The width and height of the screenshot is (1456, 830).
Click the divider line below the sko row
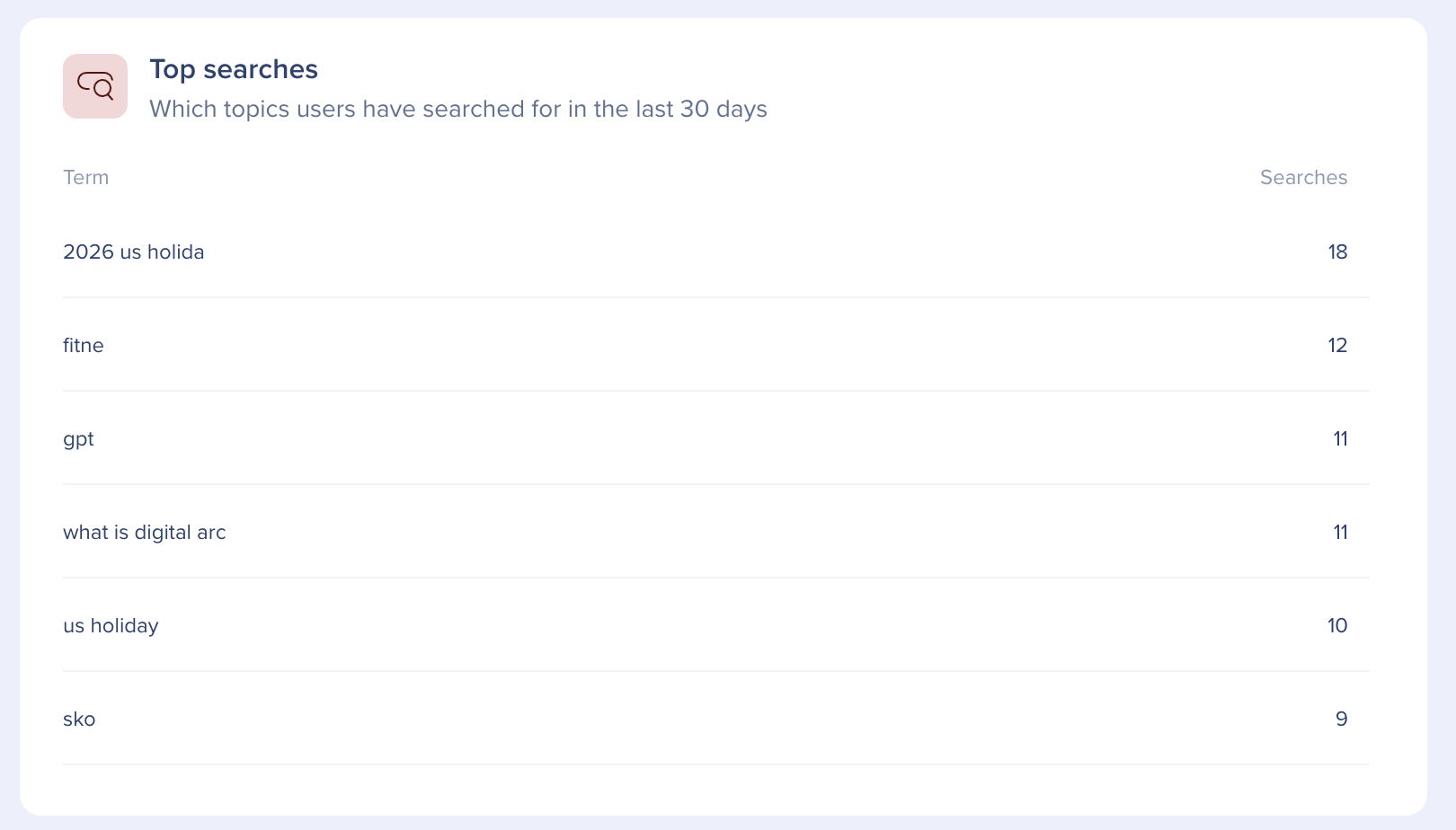tap(715, 764)
